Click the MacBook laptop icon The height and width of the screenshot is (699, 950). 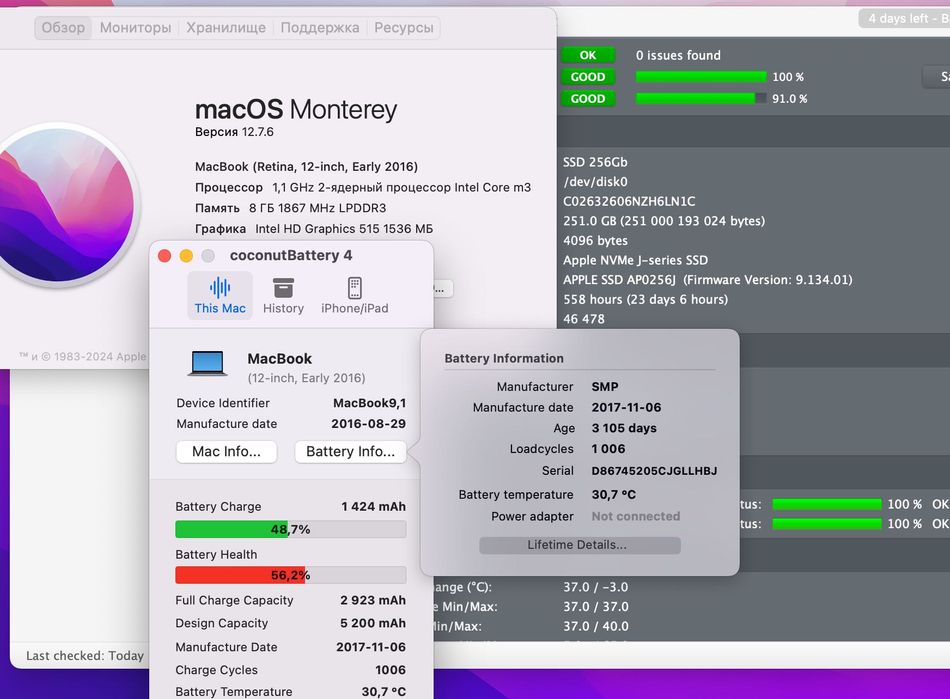coord(208,363)
